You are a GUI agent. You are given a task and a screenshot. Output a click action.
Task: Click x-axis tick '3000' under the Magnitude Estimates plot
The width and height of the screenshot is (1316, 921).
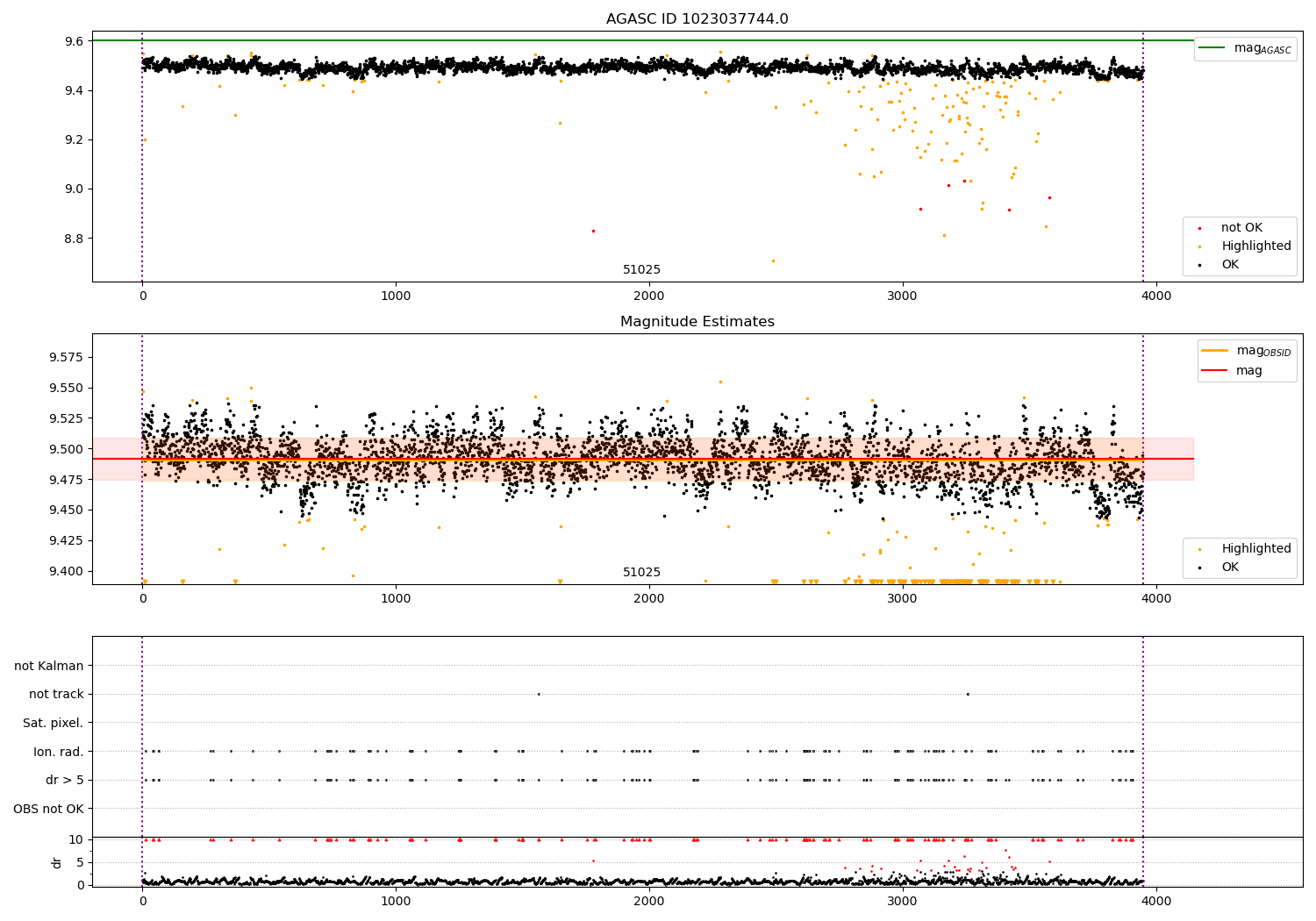pyautogui.click(x=903, y=599)
